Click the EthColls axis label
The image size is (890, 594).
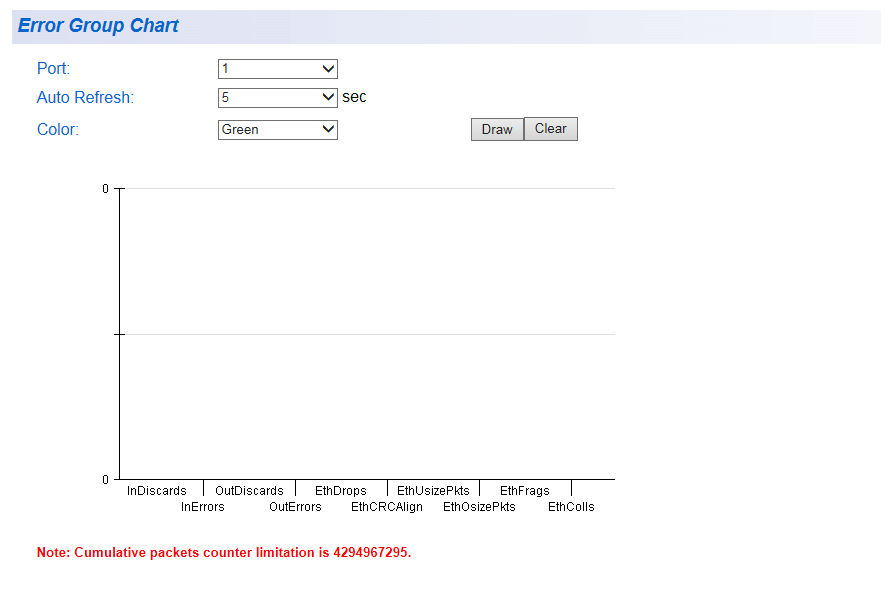click(571, 507)
